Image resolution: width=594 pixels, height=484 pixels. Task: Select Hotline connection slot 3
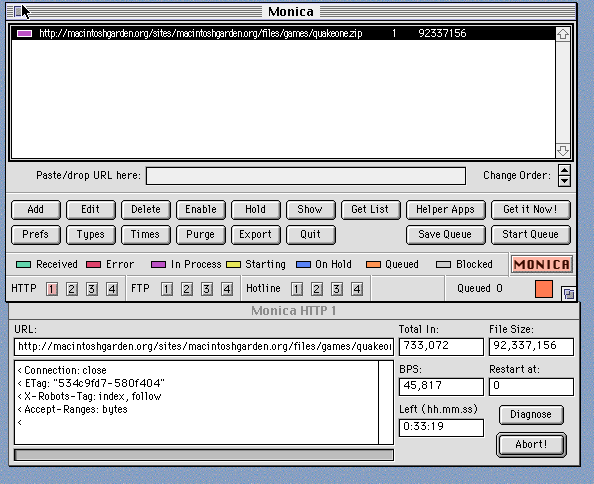pos(337,289)
